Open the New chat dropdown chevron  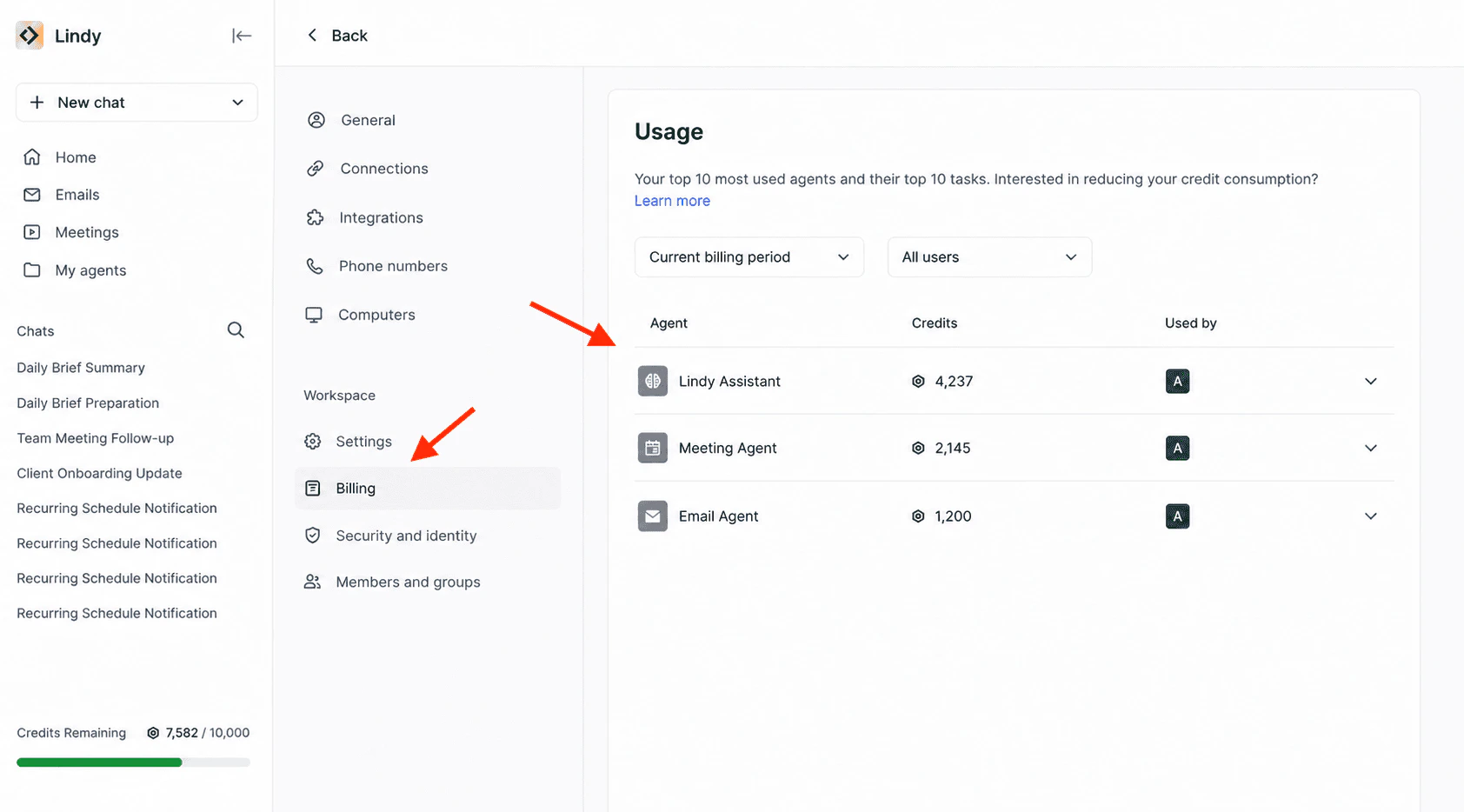point(237,103)
